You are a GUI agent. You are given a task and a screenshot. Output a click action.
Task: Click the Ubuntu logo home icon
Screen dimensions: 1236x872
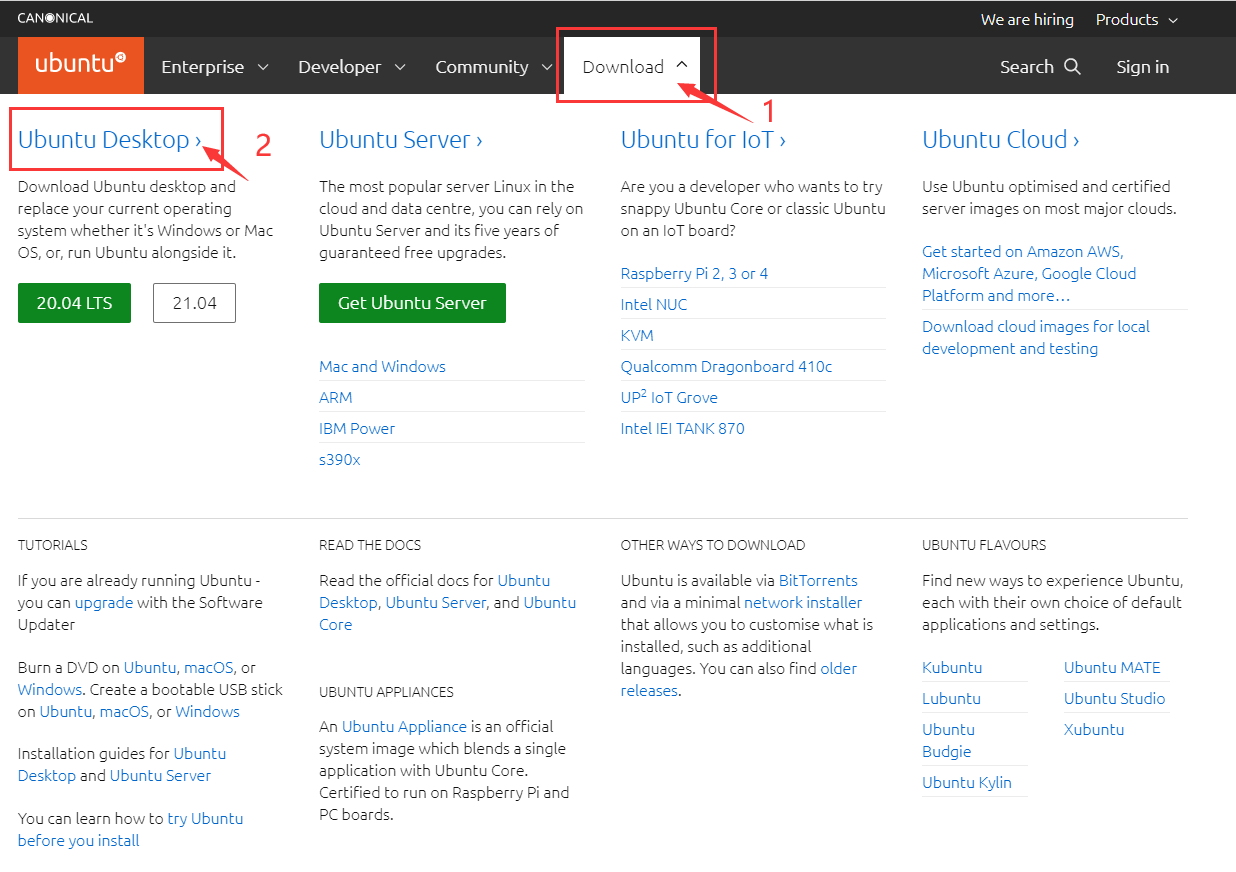81,66
